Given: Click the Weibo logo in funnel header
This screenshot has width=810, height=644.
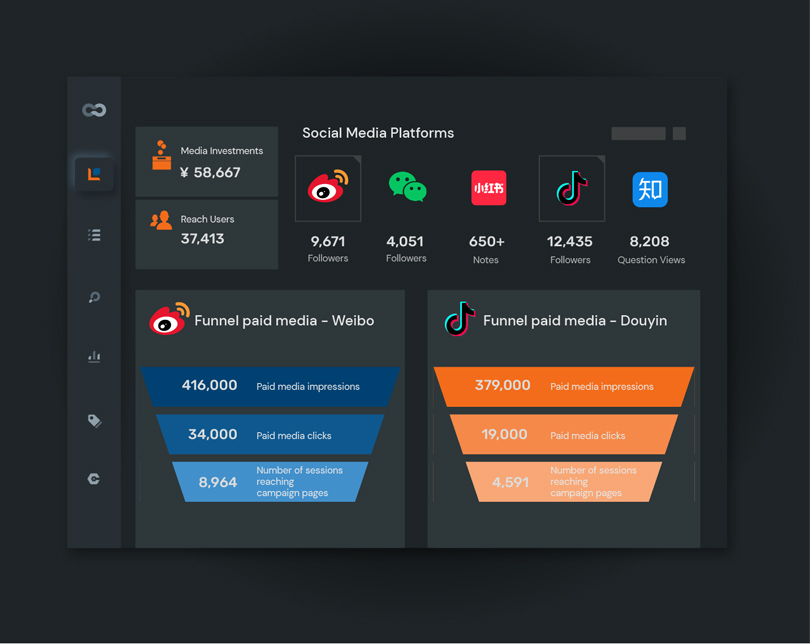Looking at the screenshot, I should 169,319.
